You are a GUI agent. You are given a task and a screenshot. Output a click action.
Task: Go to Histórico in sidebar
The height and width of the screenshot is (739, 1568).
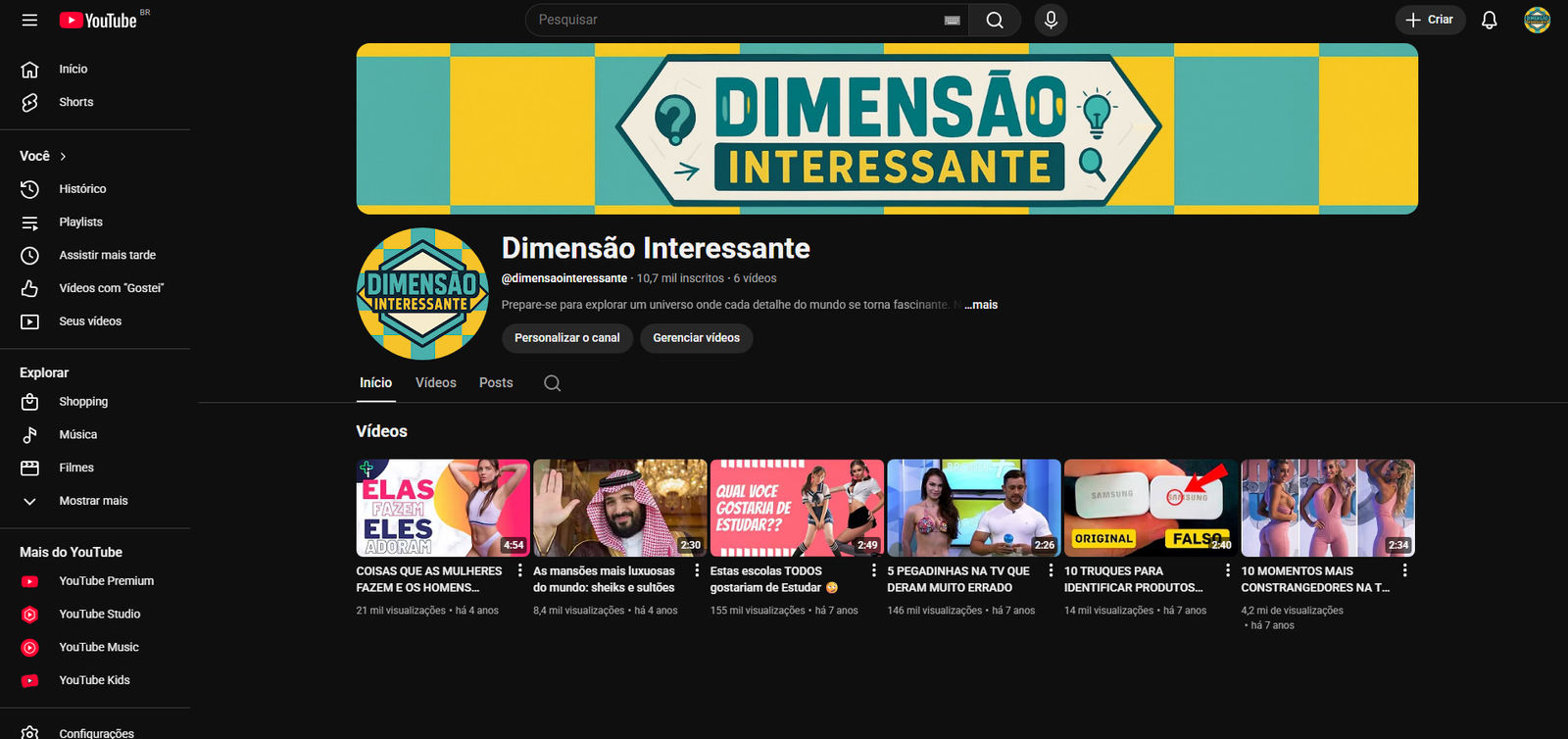pyautogui.click(x=82, y=189)
